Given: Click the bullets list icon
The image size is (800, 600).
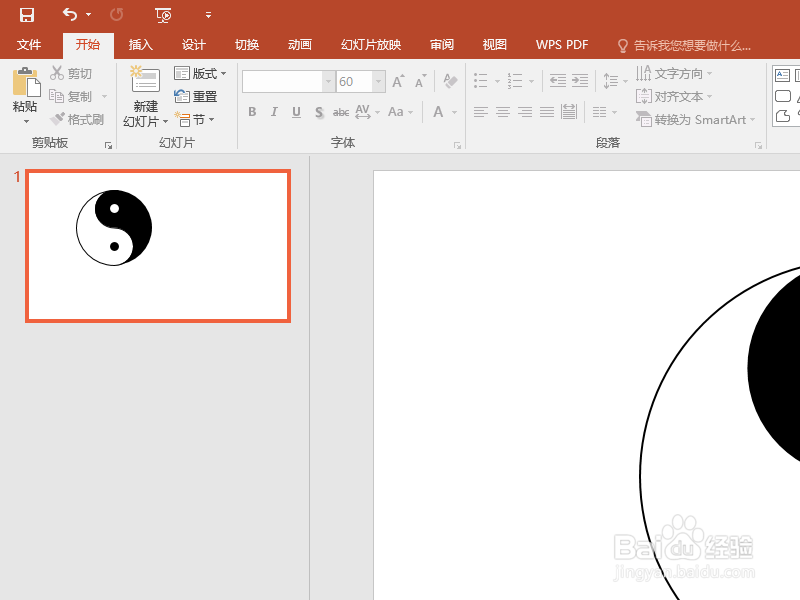Looking at the screenshot, I should pyautogui.click(x=480, y=81).
